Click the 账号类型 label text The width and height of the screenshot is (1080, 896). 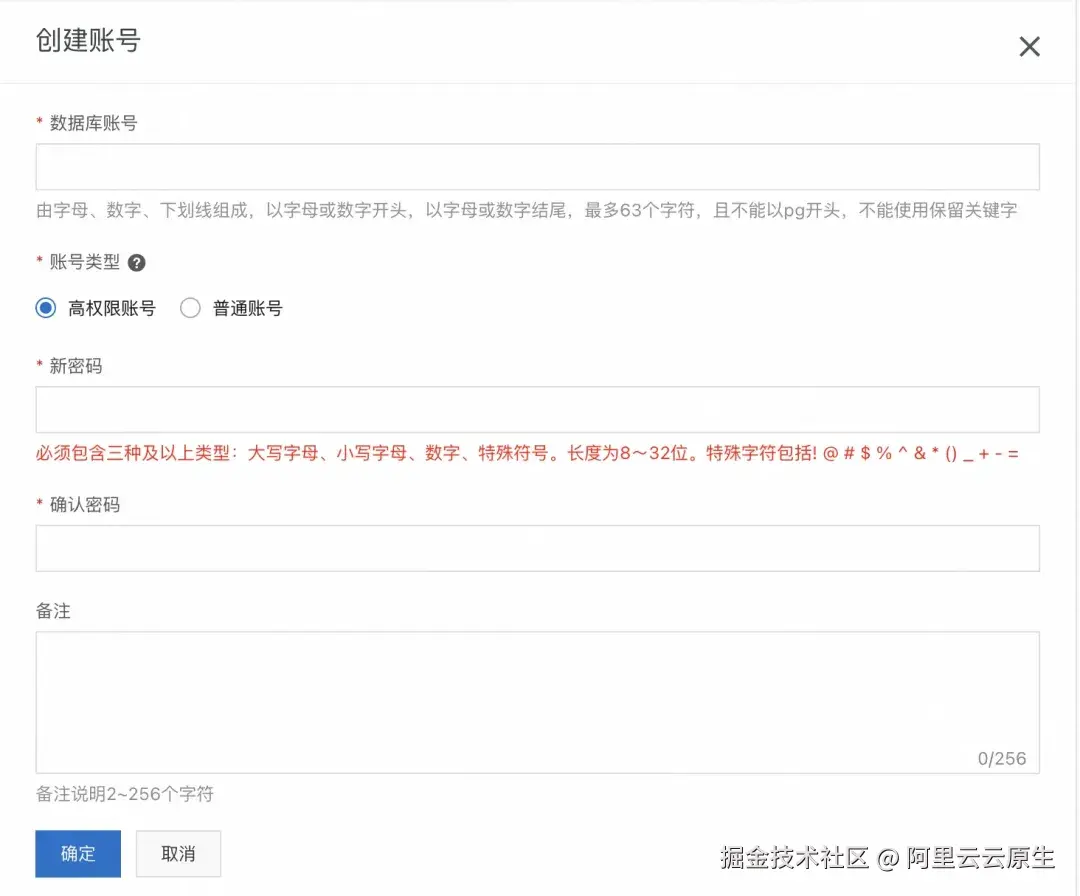click(x=83, y=262)
